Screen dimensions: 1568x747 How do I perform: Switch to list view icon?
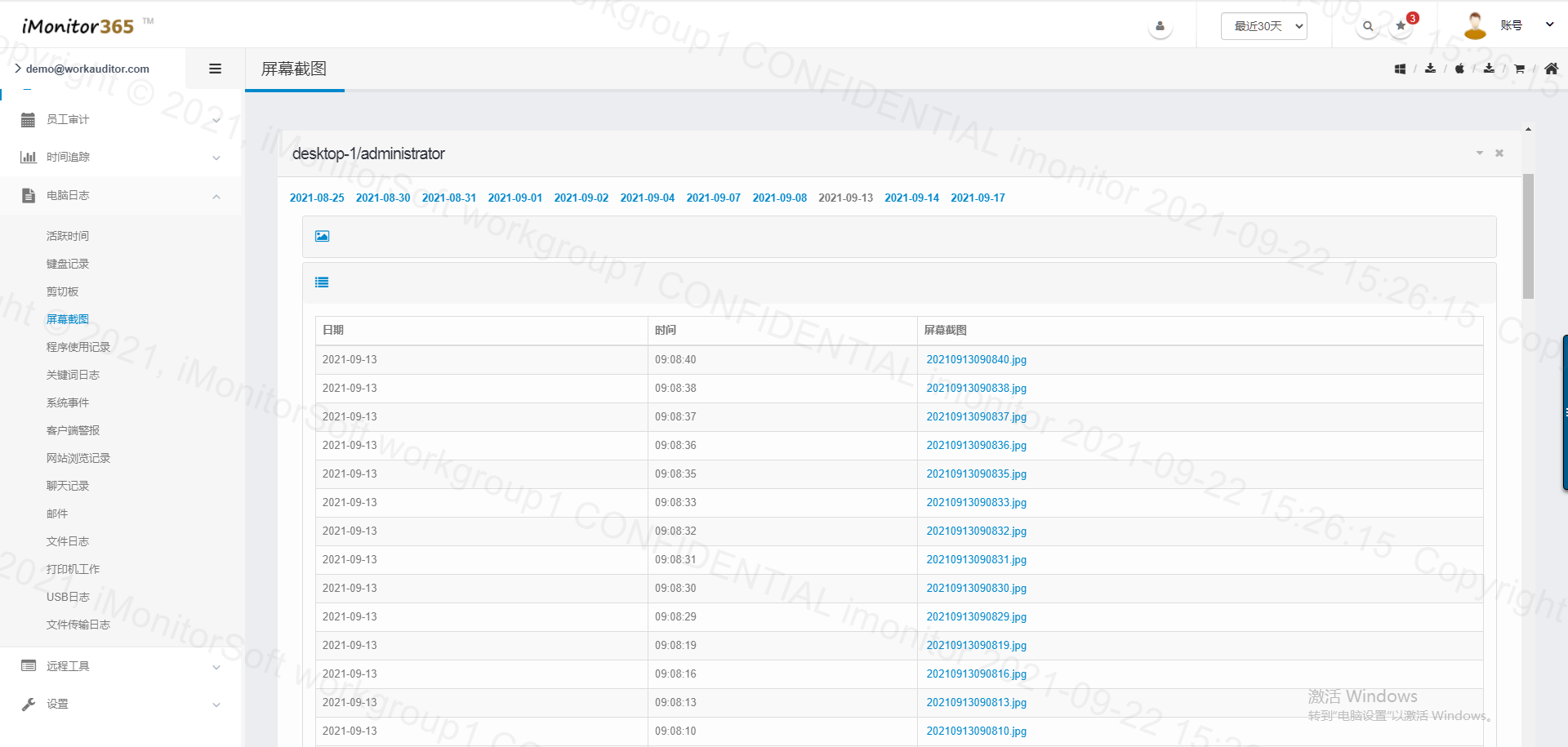tap(322, 282)
